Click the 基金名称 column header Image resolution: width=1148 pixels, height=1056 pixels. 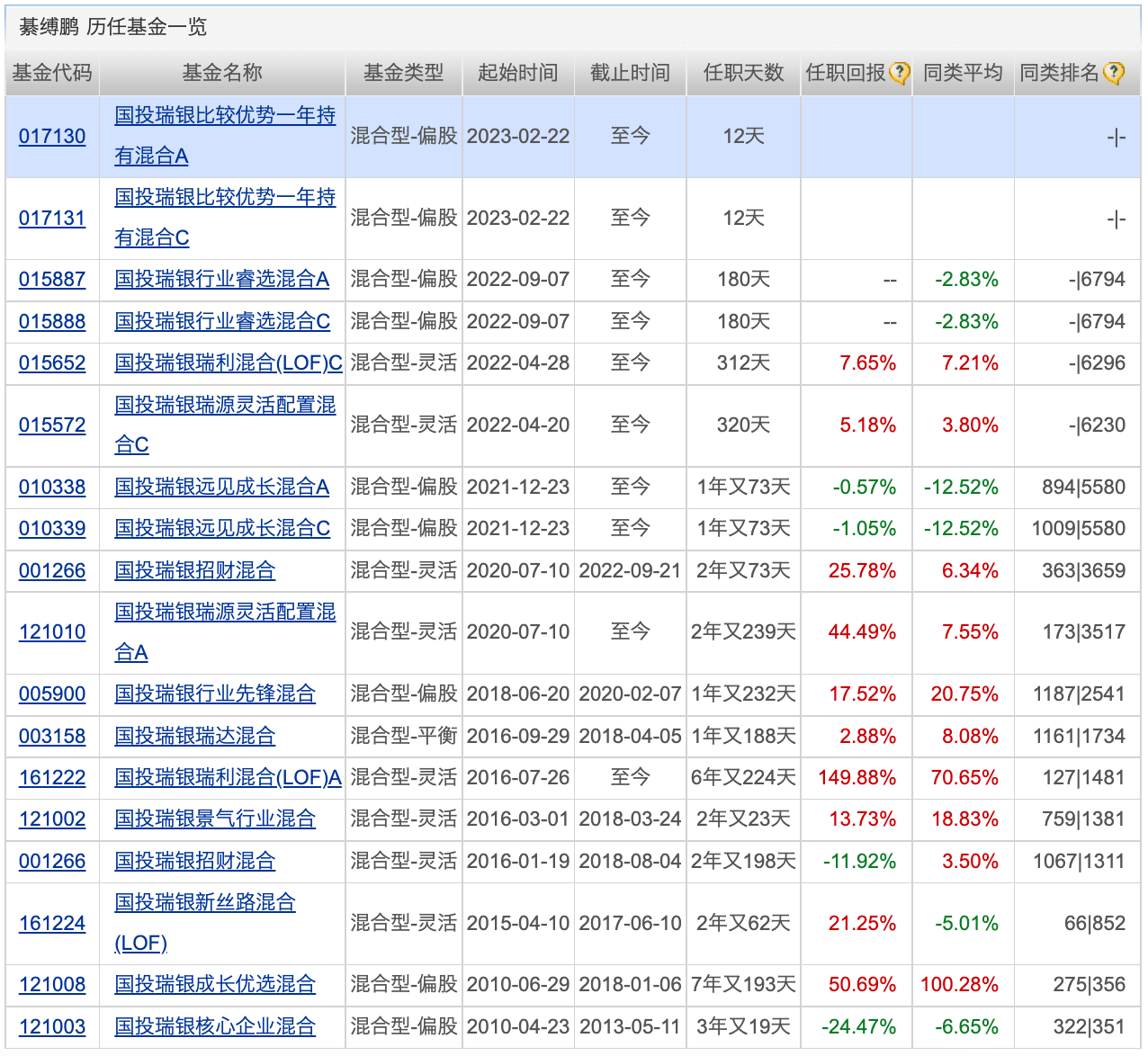tap(222, 73)
